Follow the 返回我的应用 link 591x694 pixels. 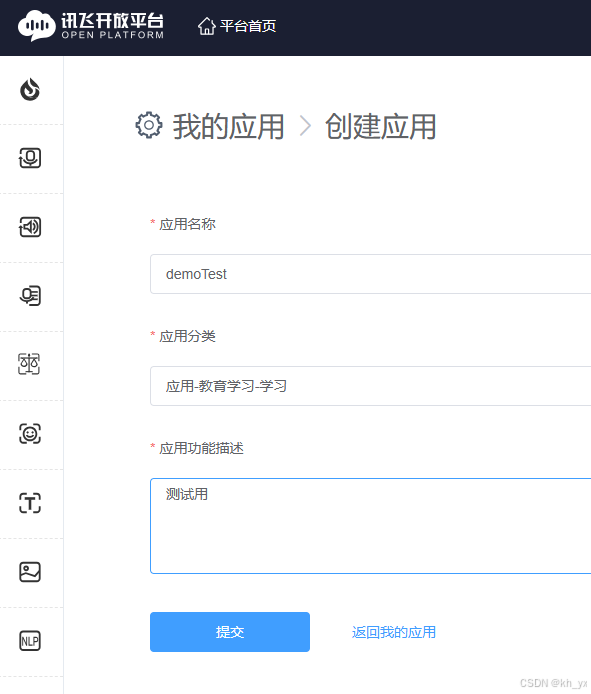point(394,632)
